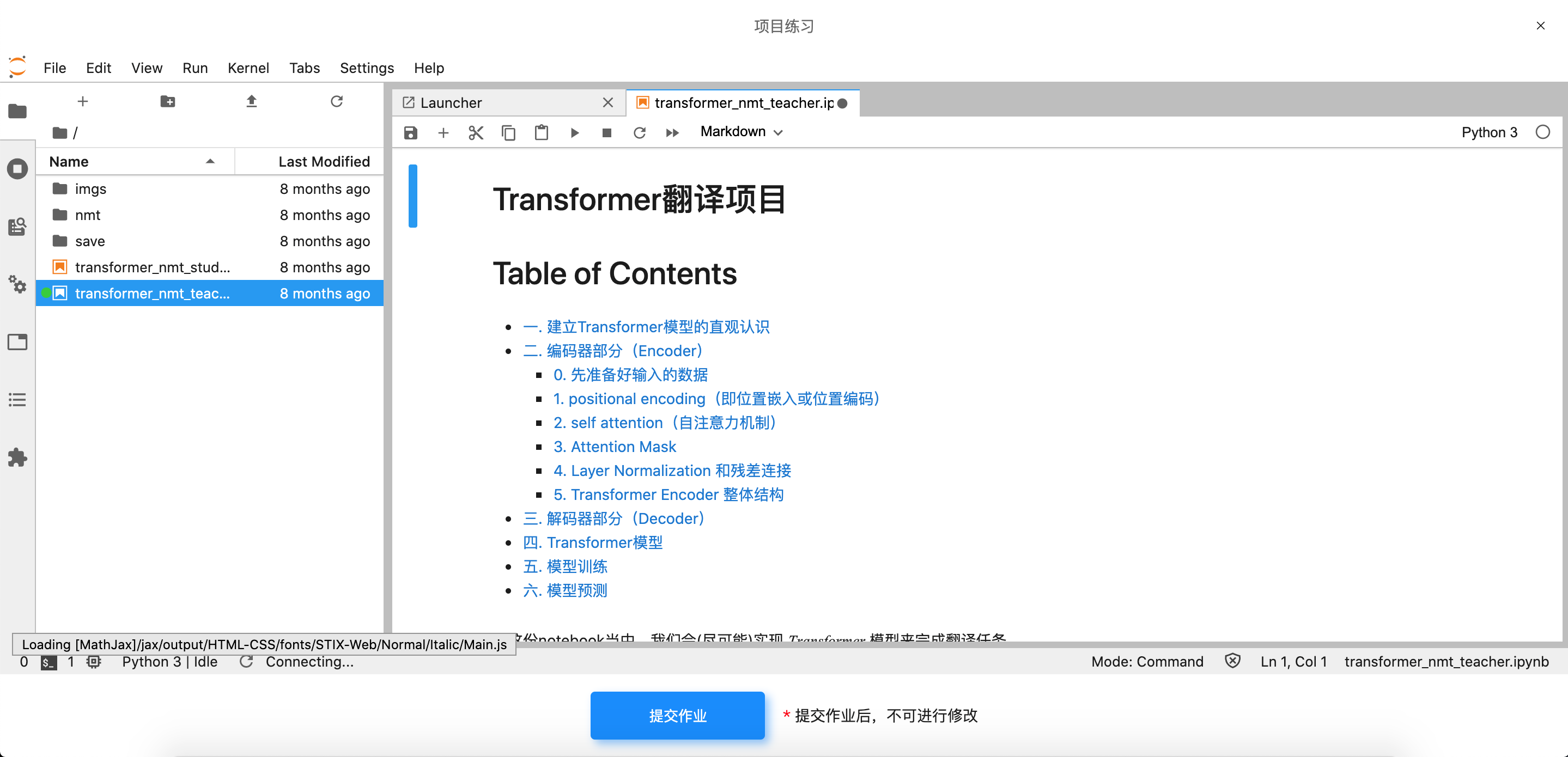This screenshot has height=757, width=1568.
Task: Save the notebook
Action: pos(411,132)
